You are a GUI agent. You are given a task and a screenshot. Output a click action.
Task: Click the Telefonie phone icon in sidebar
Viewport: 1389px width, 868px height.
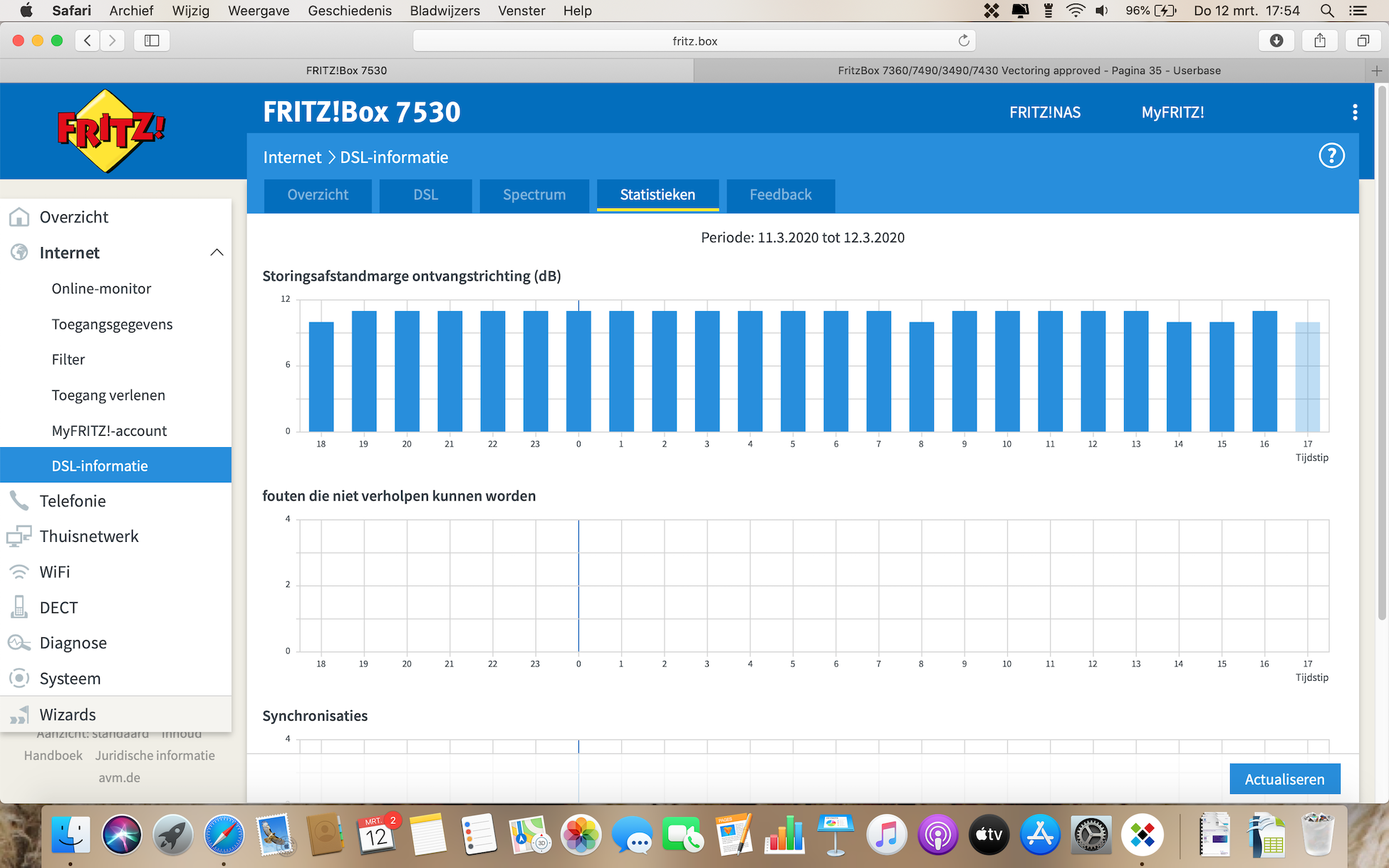point(19,501)
